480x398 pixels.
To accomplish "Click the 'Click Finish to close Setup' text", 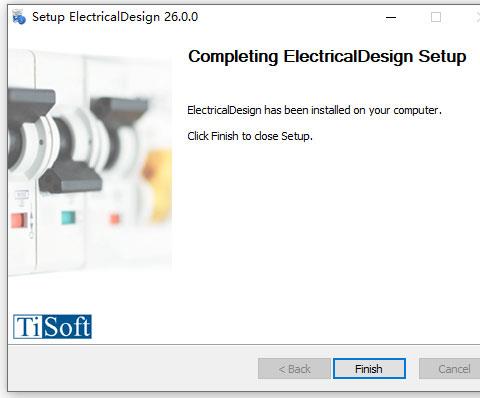I will 250,136.
